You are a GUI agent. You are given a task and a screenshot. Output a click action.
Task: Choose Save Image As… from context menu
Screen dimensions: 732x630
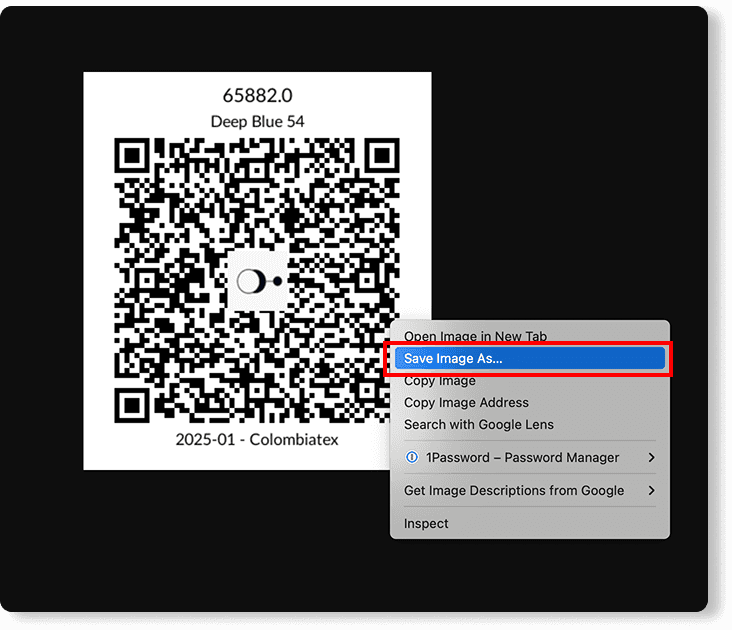529,358
